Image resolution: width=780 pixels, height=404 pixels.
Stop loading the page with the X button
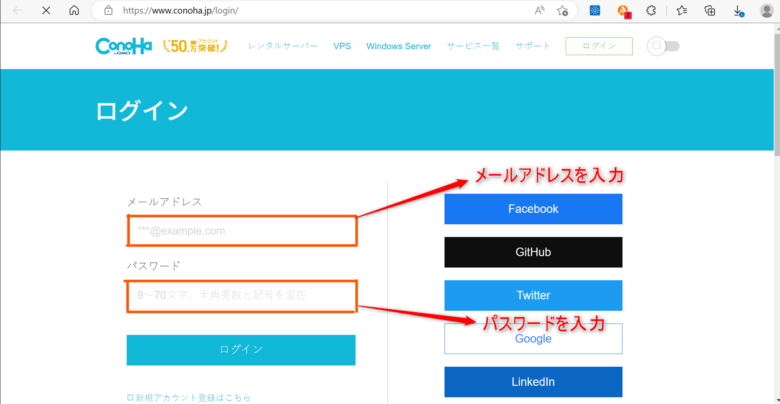coord(46,10)
